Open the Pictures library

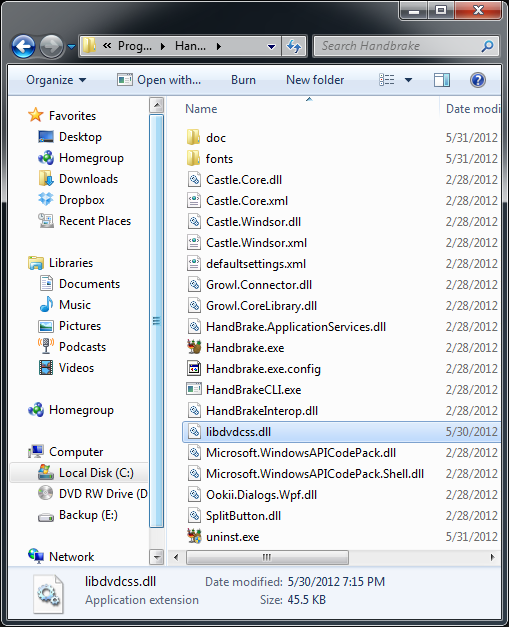pos(70,326)
